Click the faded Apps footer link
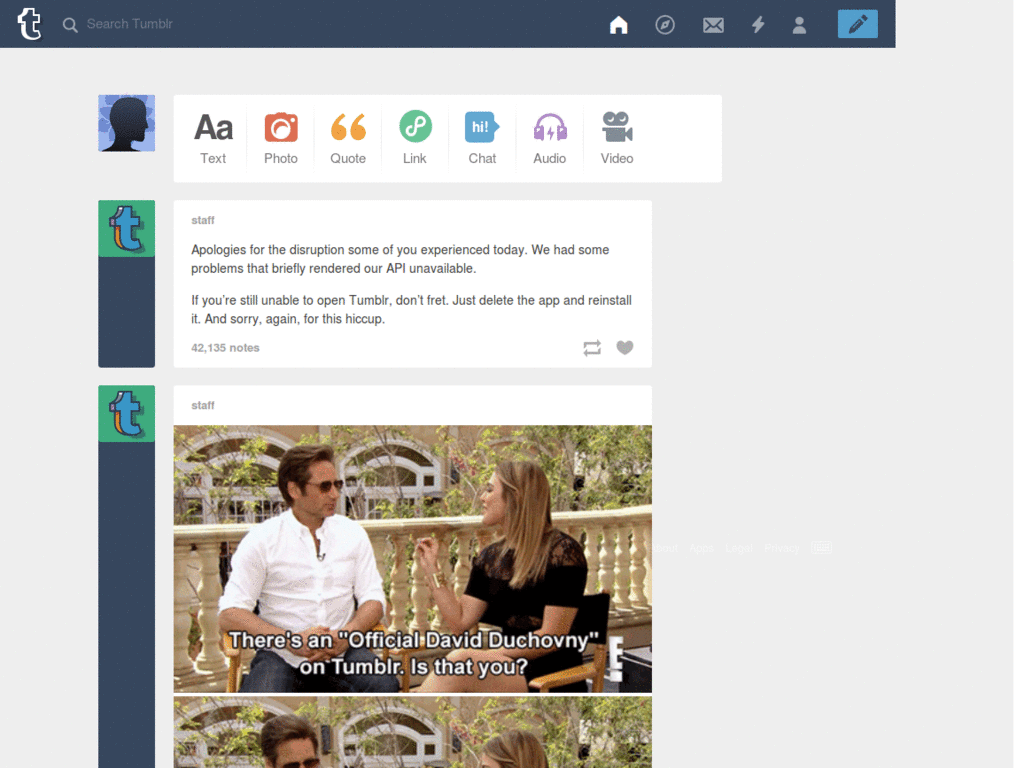Viewport: 1024px width, 768px height. tap(701, 548)
